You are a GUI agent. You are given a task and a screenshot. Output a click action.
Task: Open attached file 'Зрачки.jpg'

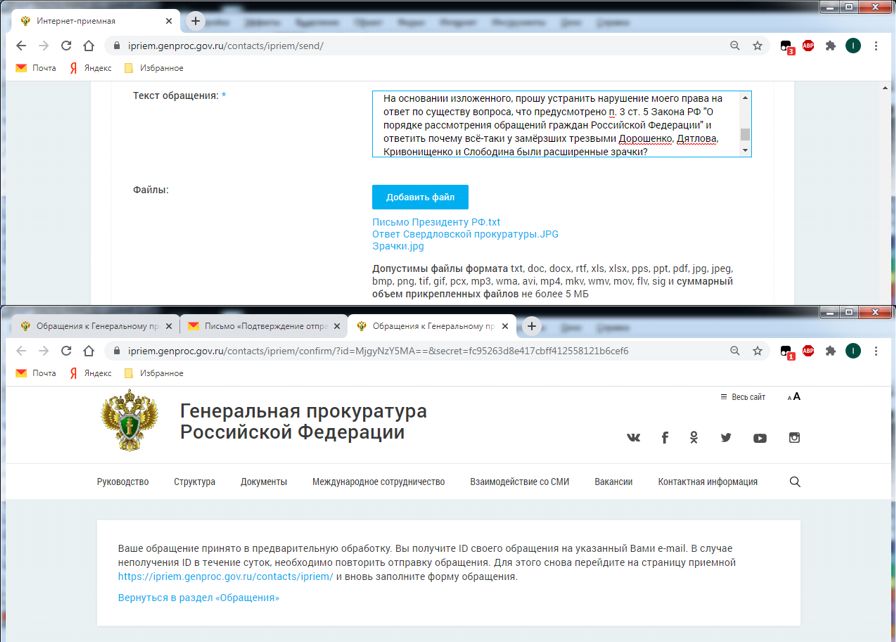pyautogui.click(x=398, y=246)
